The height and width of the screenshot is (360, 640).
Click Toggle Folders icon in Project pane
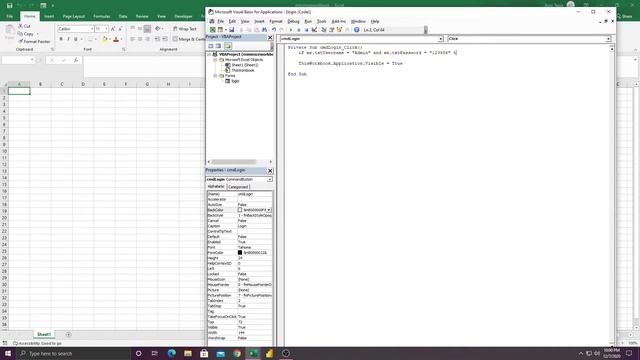pos(228,46)
